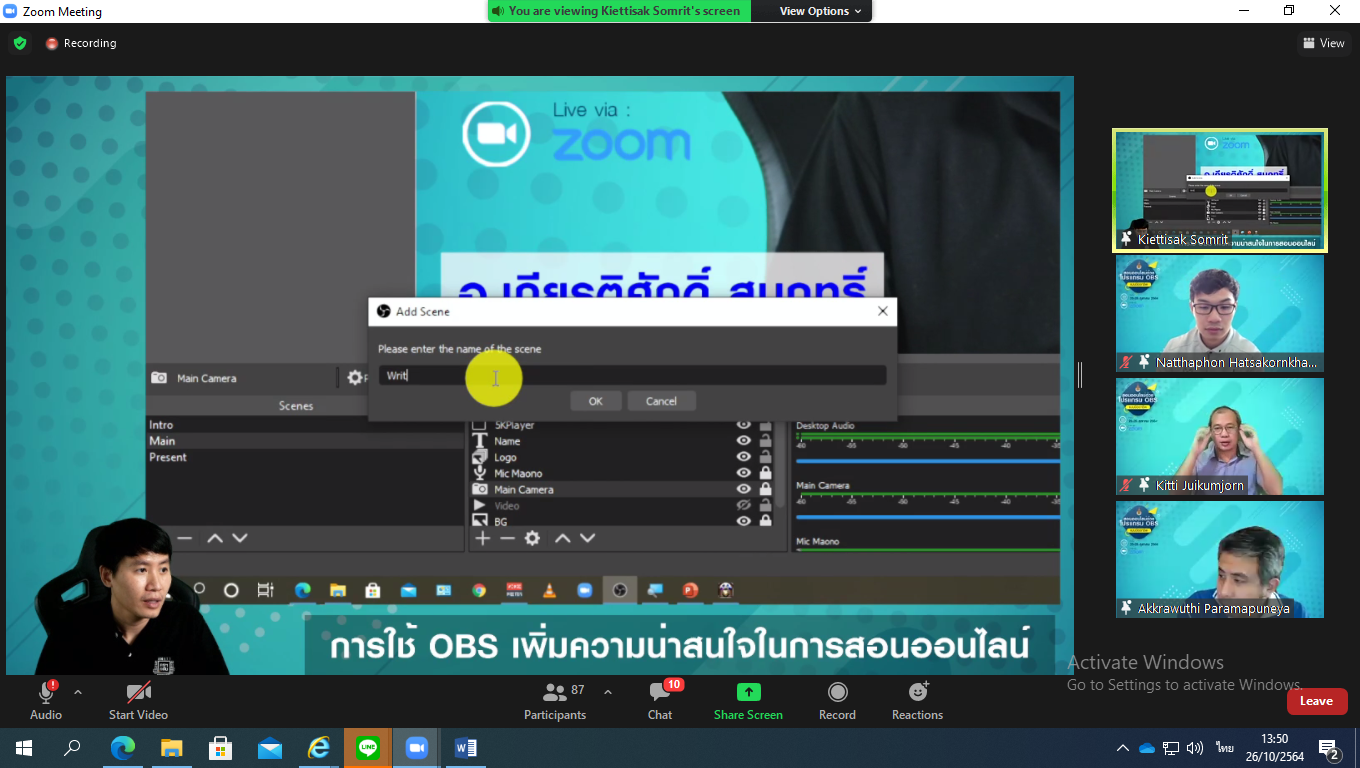The height and width of the screenshot is (768, 1360).
Task: Click the Windows Start button
Action: [x=24, y=748]
